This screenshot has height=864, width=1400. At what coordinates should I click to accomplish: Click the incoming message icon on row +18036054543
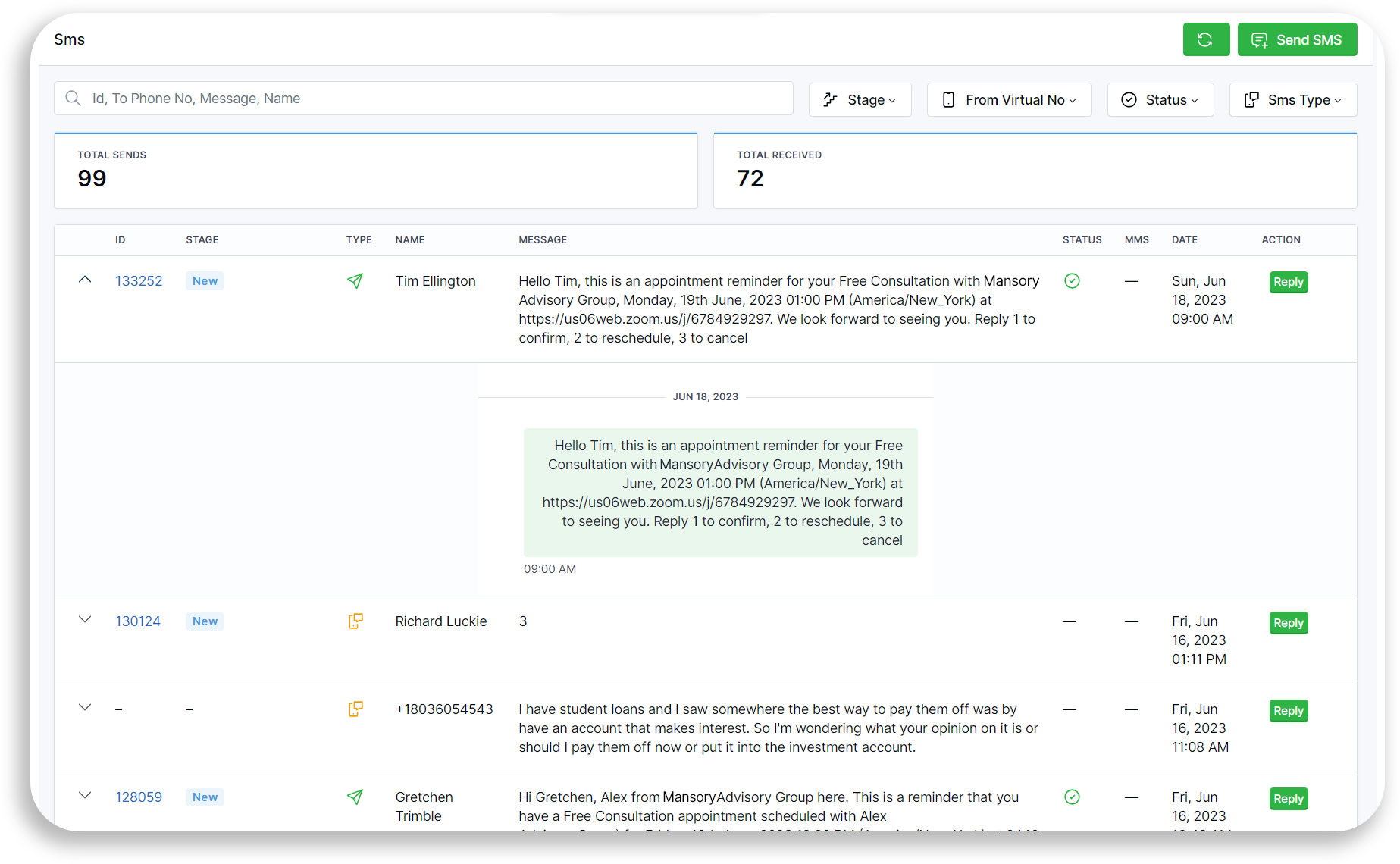pos(355,709)
